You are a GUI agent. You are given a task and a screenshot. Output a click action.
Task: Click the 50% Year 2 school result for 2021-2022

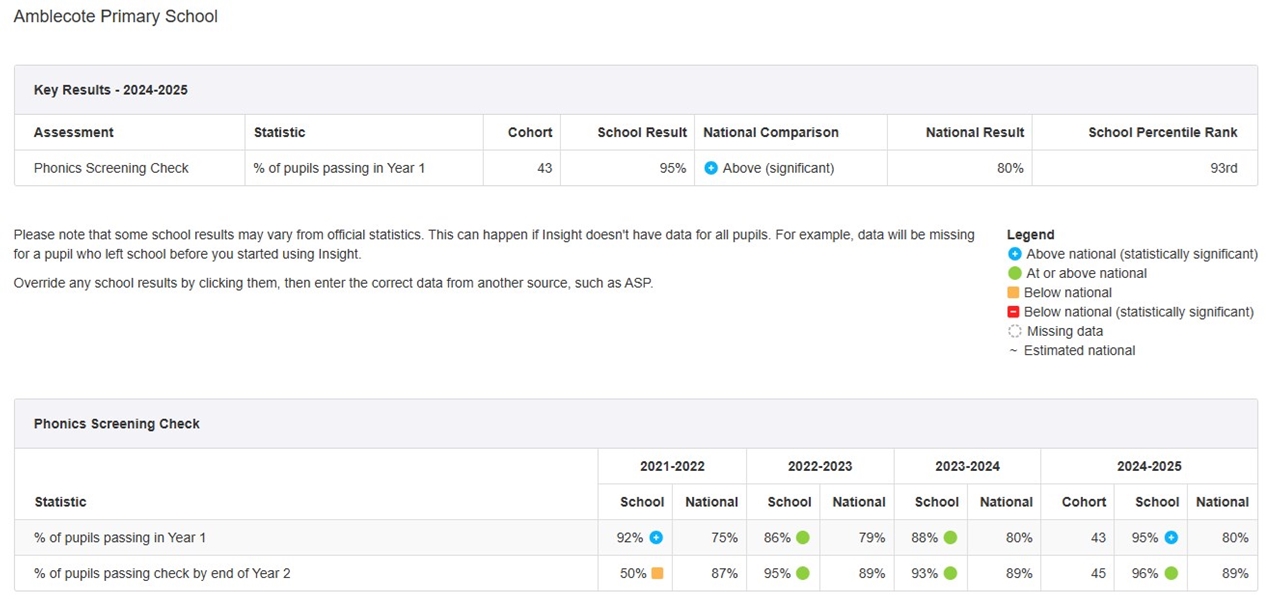pyautogui.click(x=632, y=574)
